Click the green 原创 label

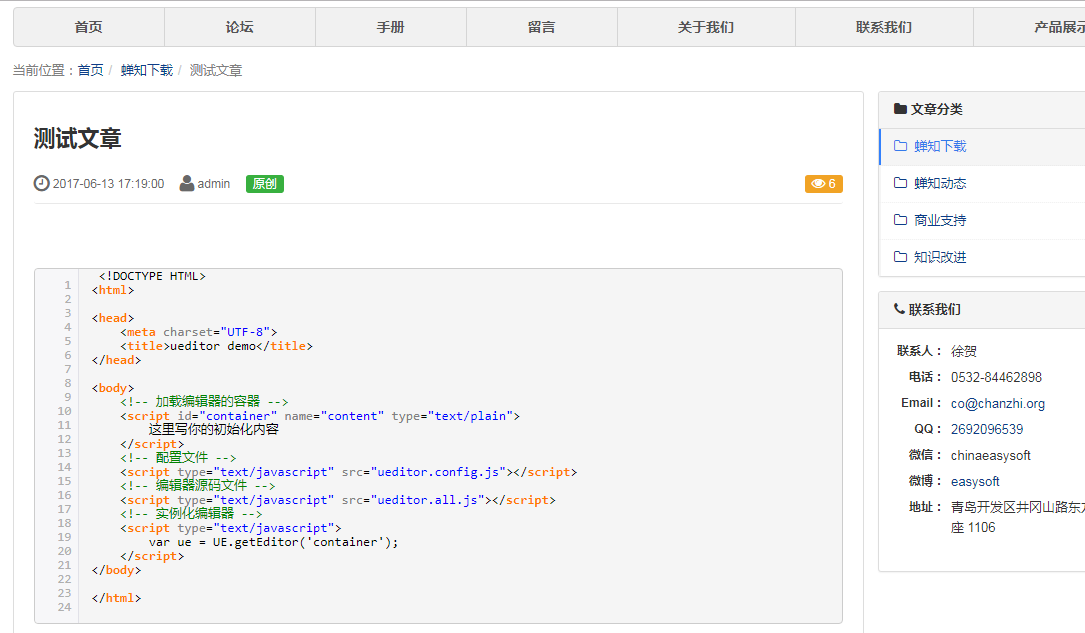click(265, 184)
